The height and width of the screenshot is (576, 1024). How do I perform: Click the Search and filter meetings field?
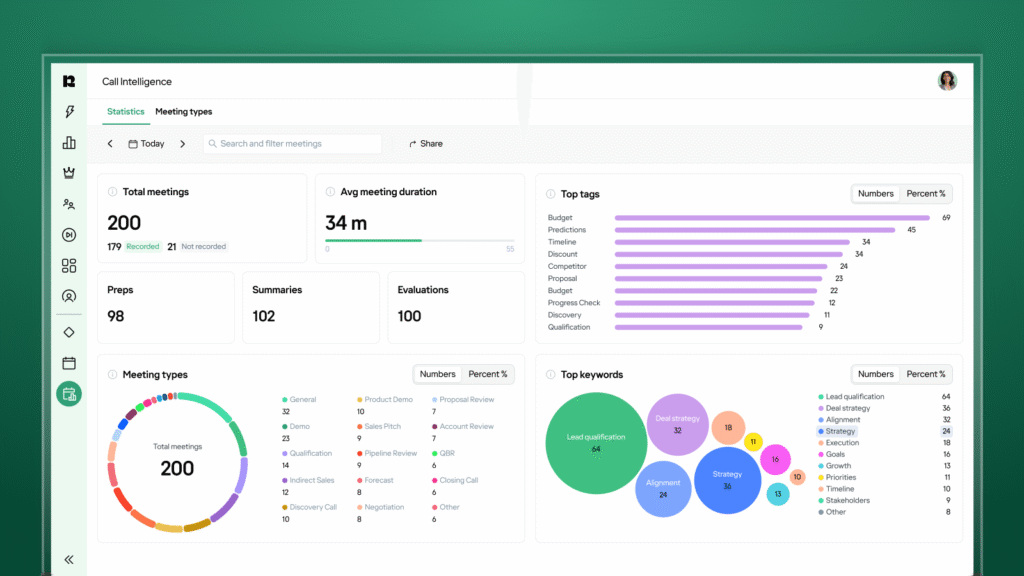[292, 144]
